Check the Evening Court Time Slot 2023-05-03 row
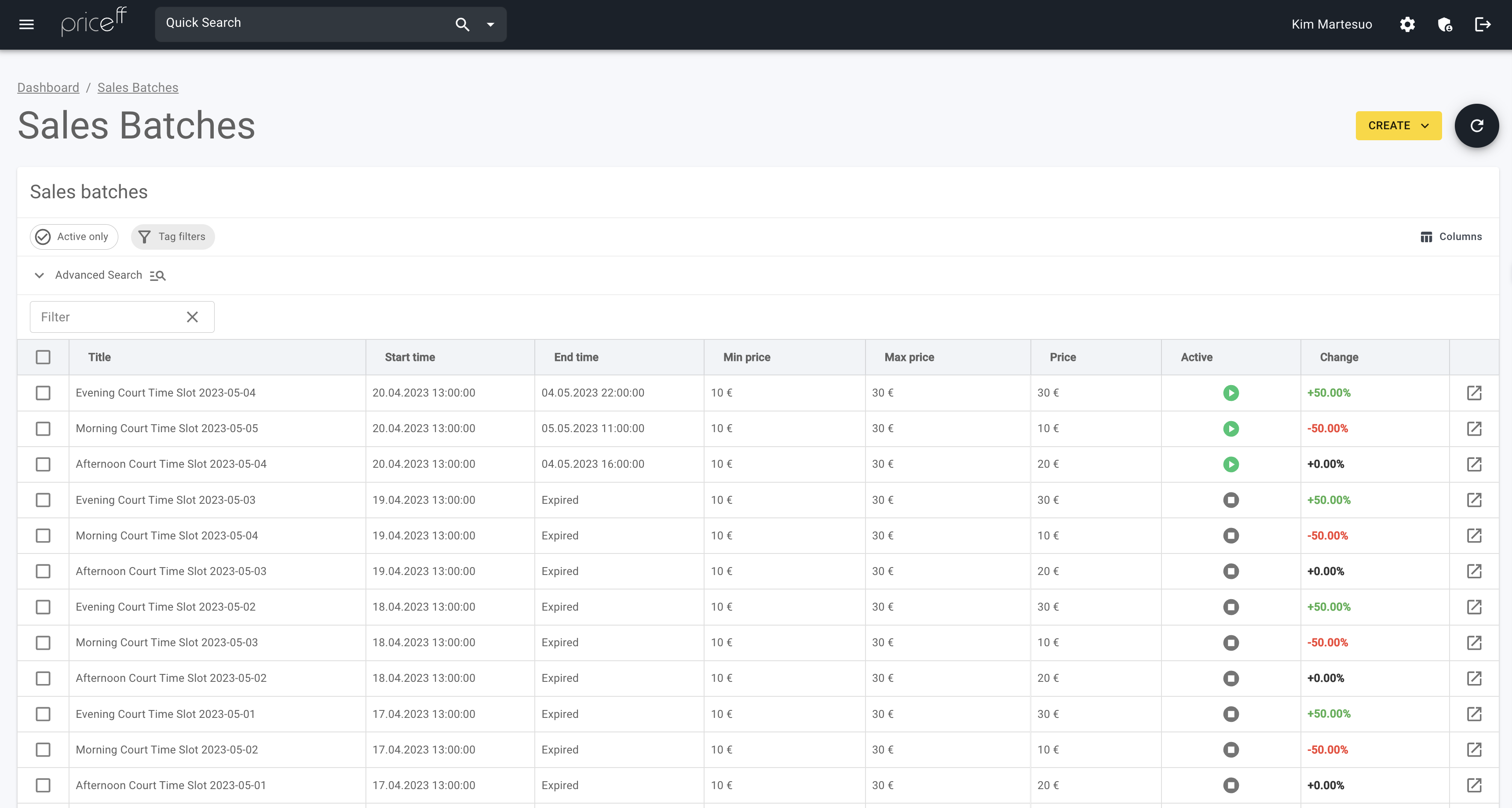Screen dimensions: 1512x808 (43, 500)
